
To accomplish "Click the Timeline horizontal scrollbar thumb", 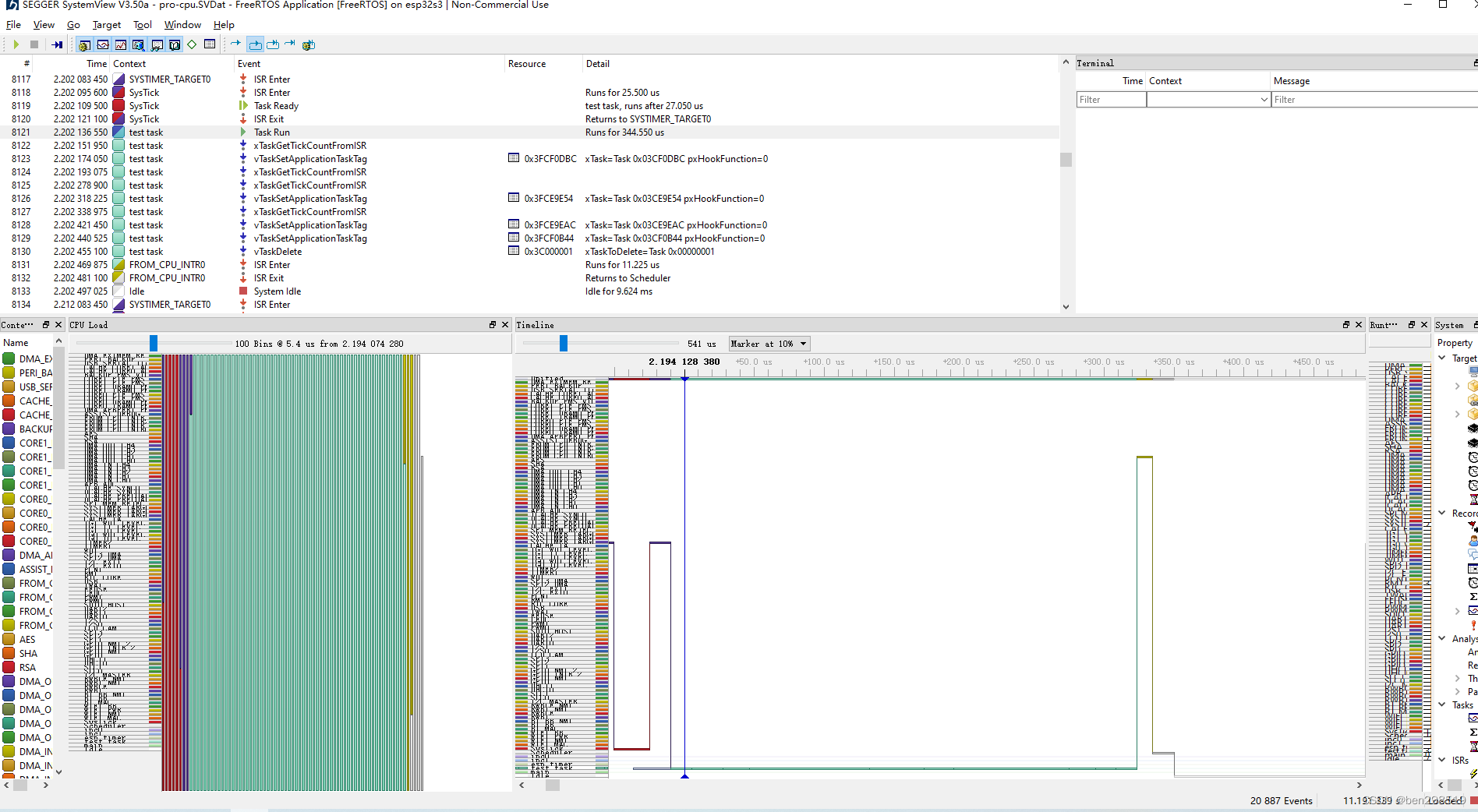I will pyautogui.click(x=553, y=786).
